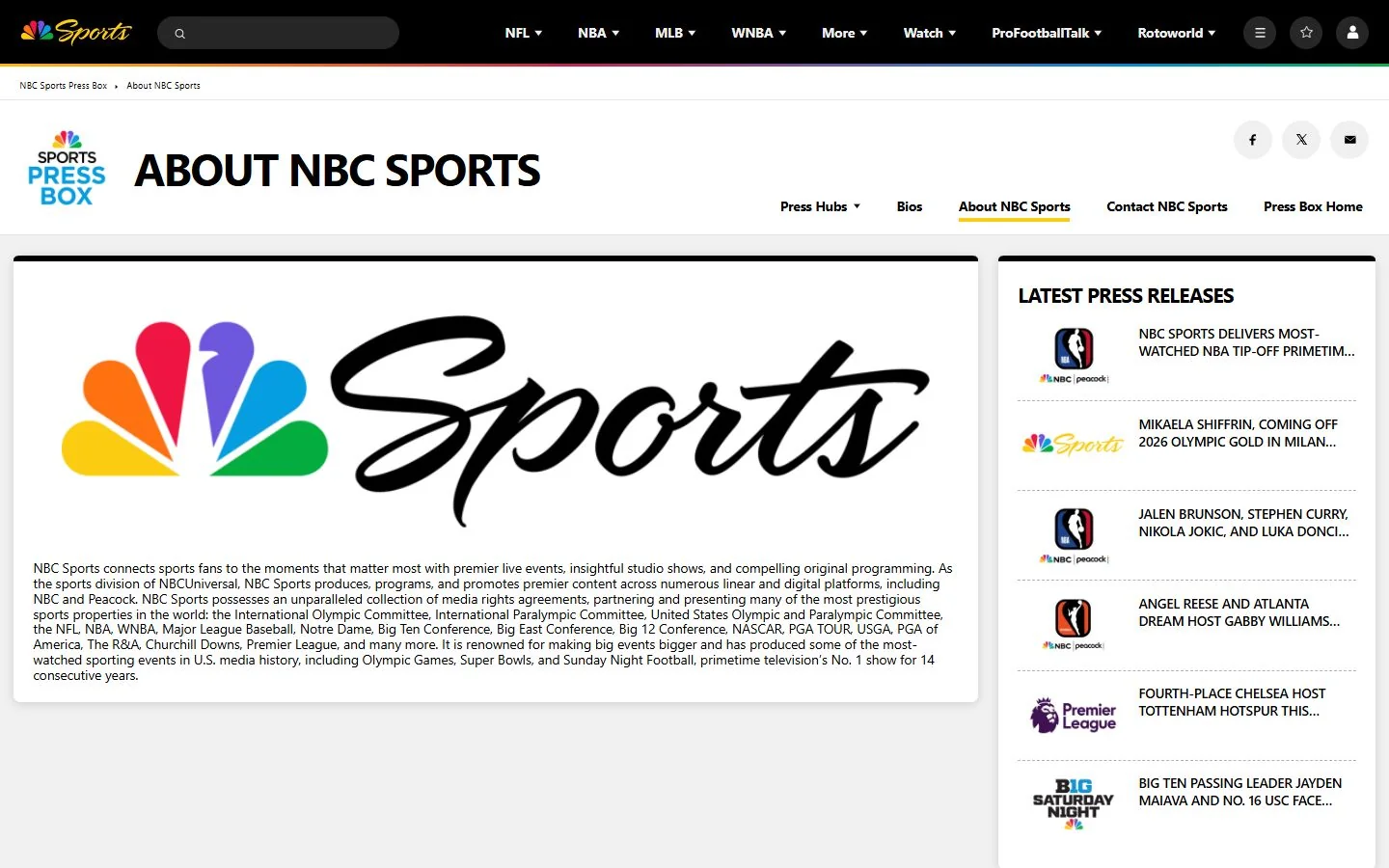Open Premier League logo thumbnail
1389x868 pixels.
coord(1074,715)
